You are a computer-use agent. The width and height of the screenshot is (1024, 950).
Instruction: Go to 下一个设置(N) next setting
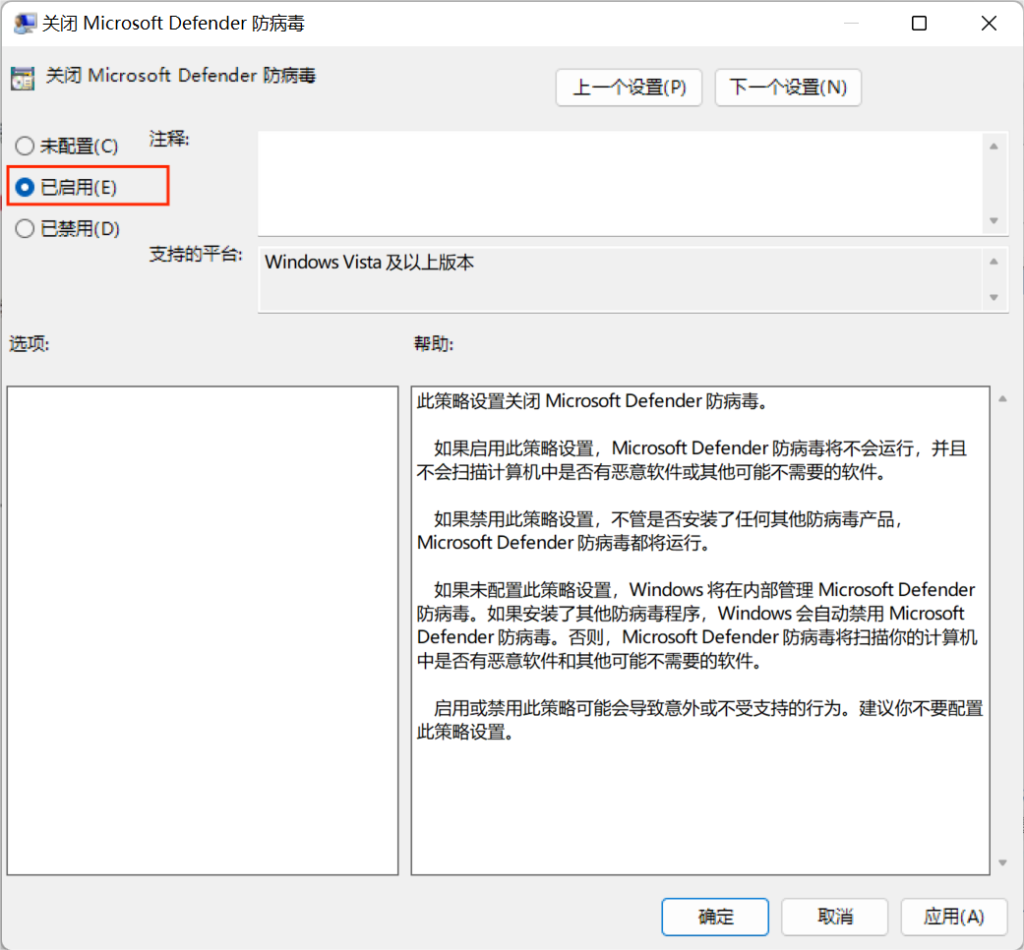point(788,87)
